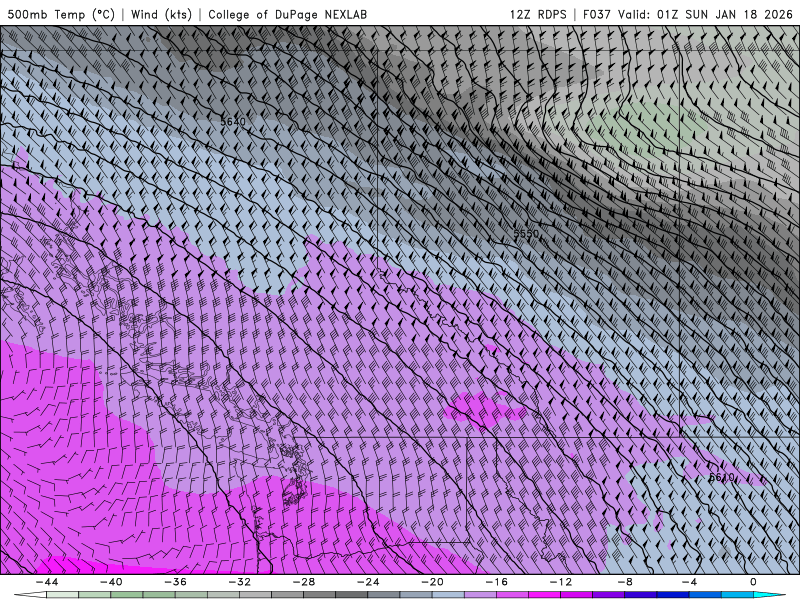Click the -32 legend value

(240, 582)
